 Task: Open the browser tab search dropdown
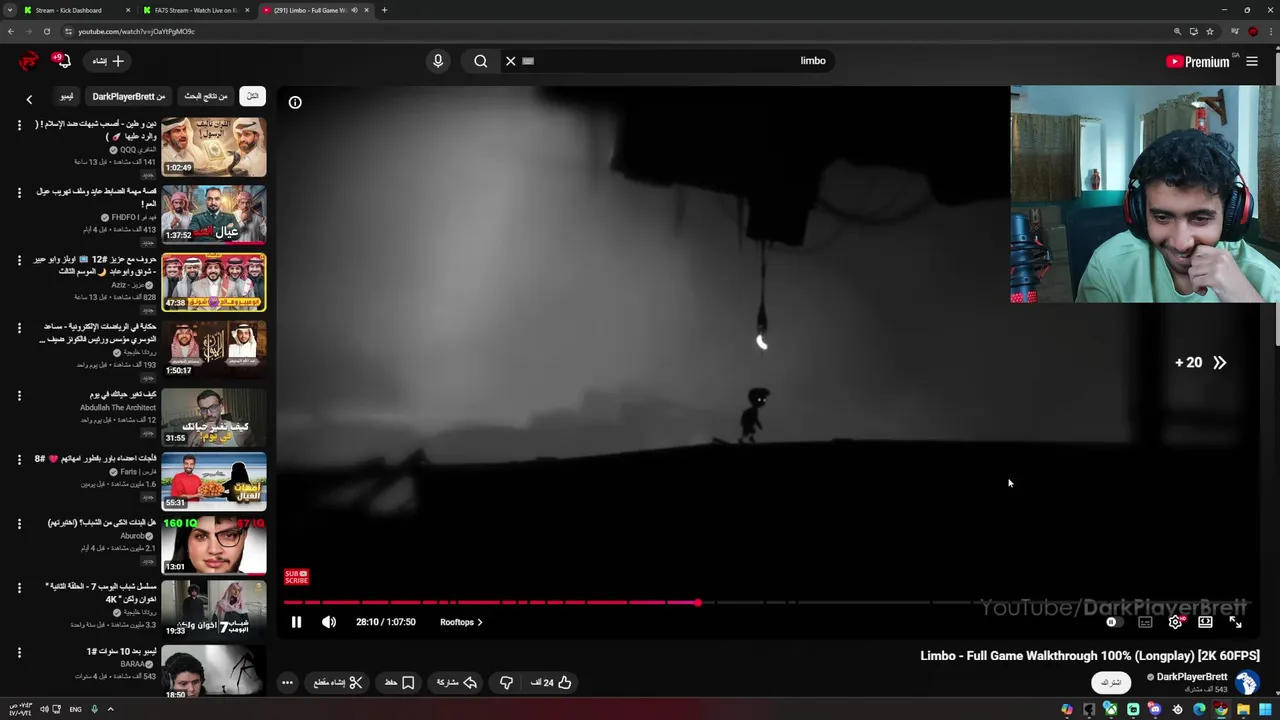(x=10, y=10)
